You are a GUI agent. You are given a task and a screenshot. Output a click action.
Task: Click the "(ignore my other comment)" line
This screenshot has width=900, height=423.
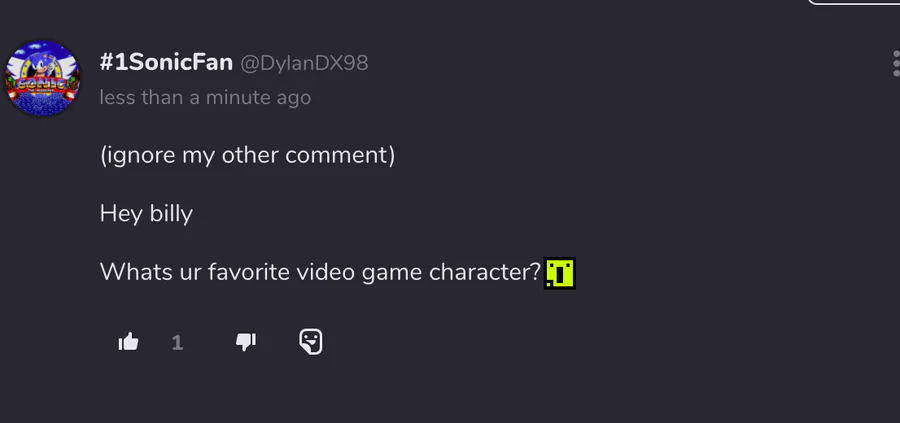(248, 156)
